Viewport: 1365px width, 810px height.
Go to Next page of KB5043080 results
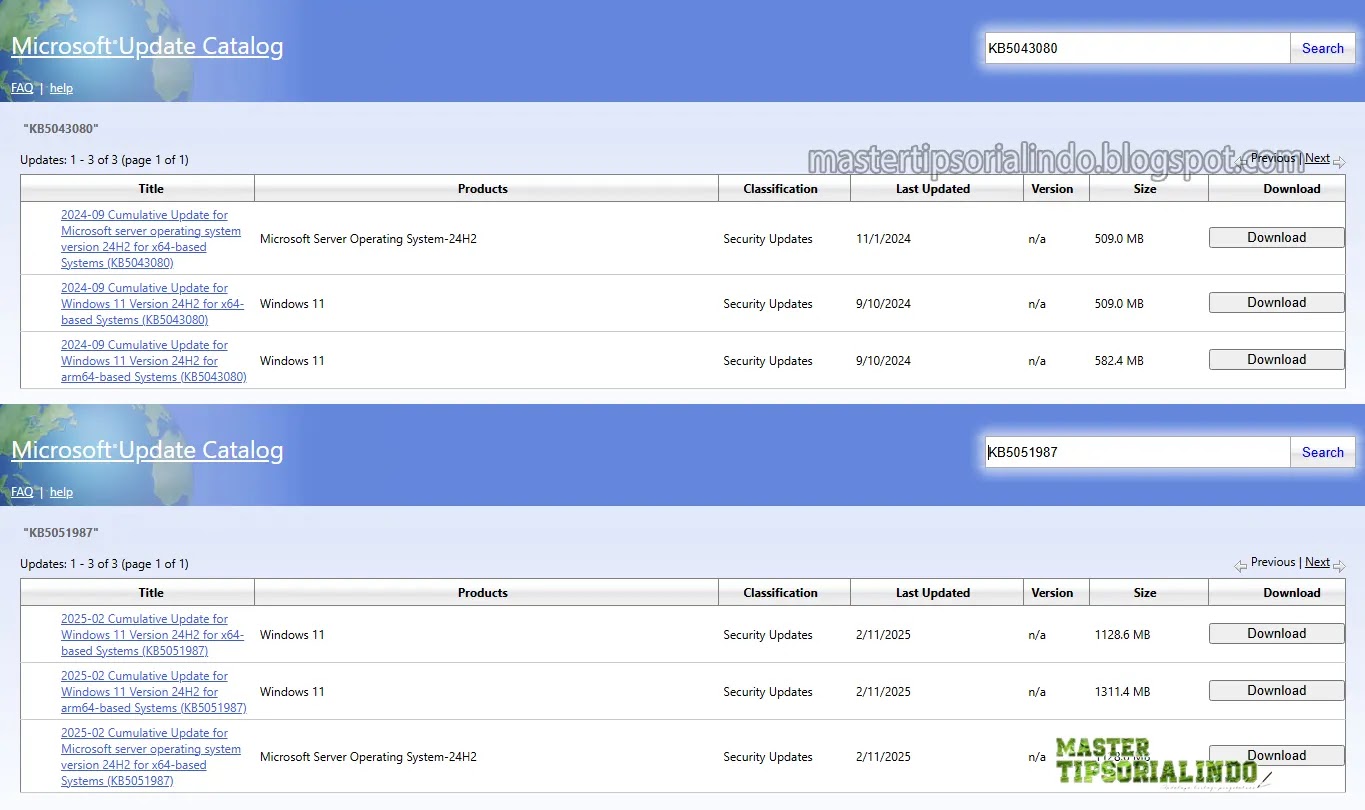click(1317, 158)
